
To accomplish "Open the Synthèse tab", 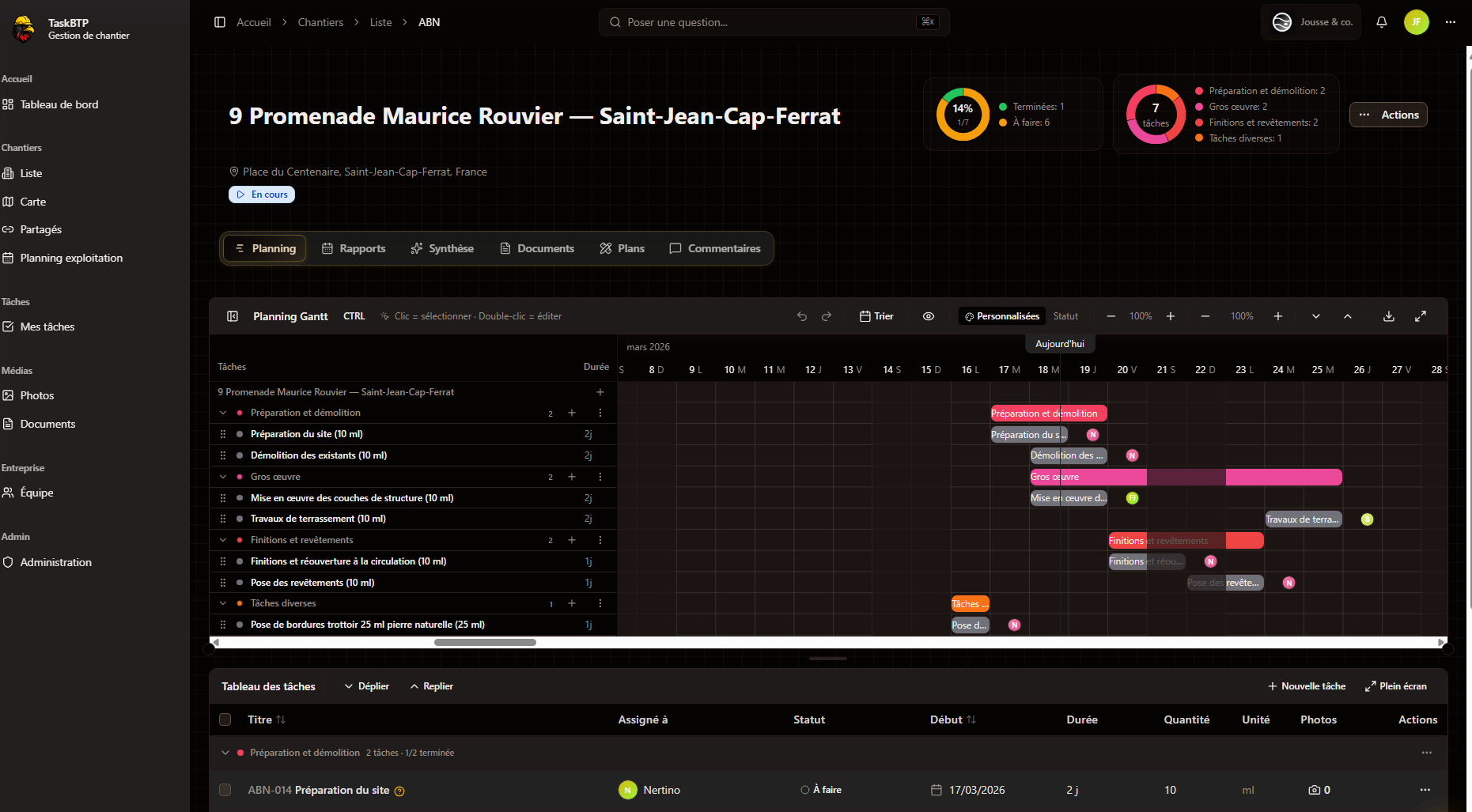I will click(442, 248).
